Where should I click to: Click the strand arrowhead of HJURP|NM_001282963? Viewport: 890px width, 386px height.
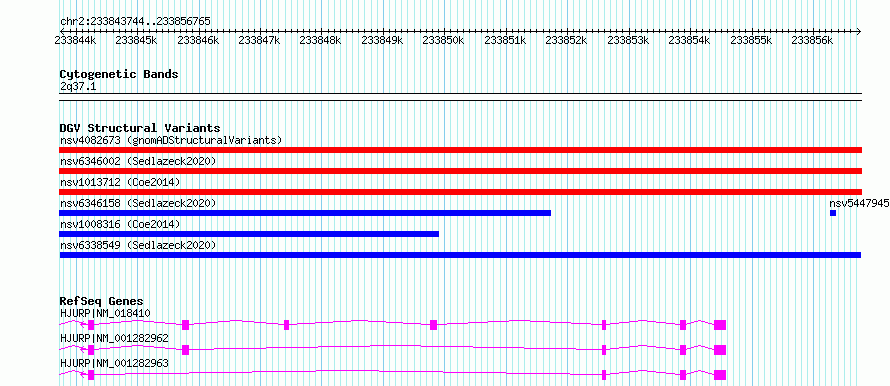[x=83, y=375]
